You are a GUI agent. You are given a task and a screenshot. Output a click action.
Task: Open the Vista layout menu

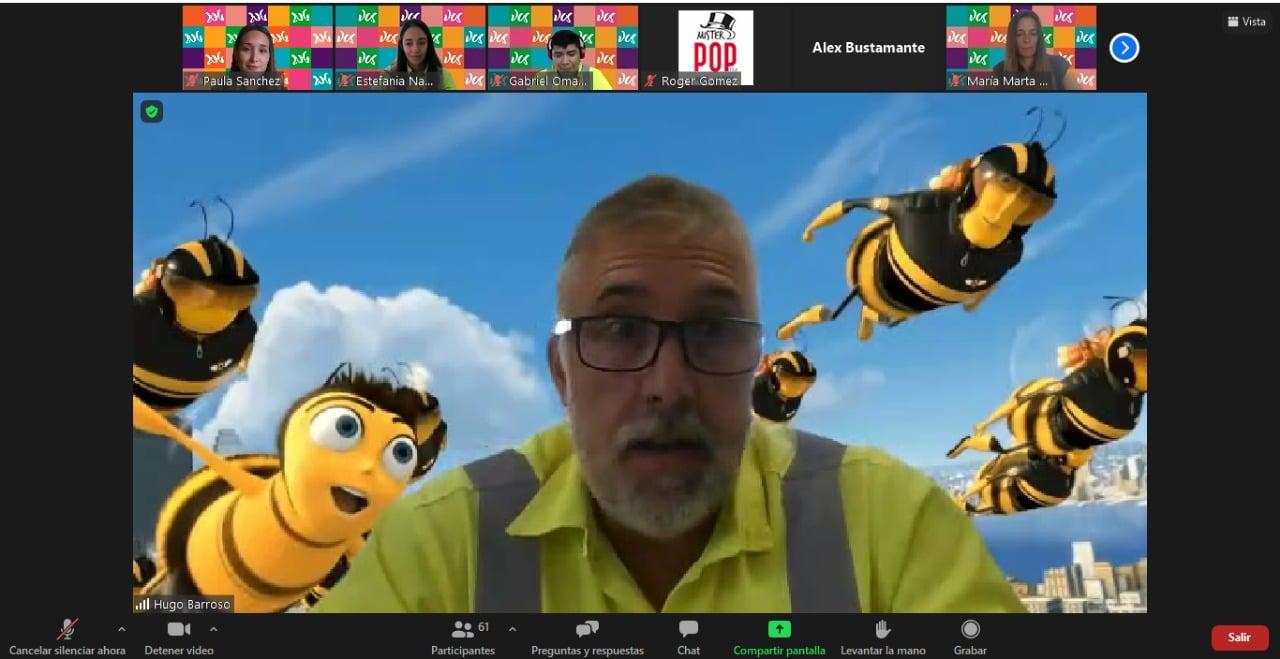tap(1246, 22)
